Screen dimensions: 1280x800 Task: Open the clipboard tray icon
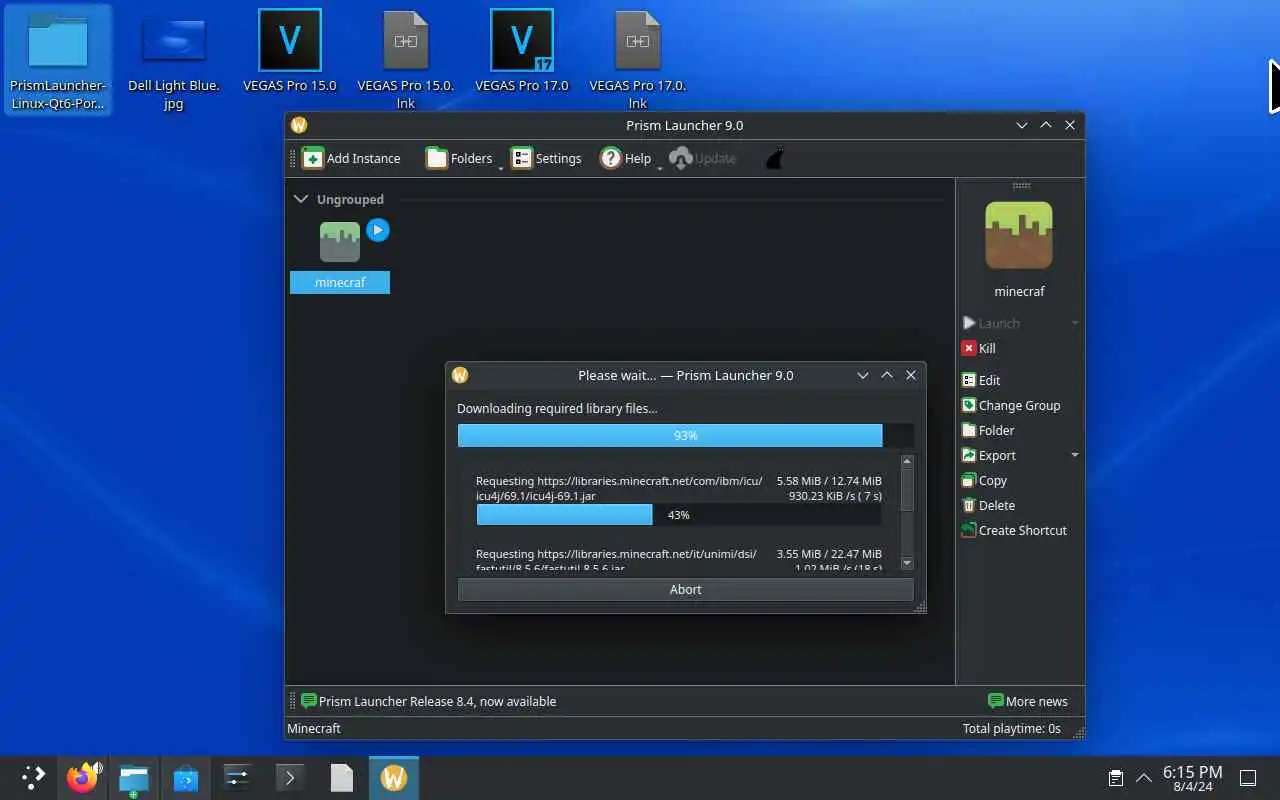(x=1115, y=778)
